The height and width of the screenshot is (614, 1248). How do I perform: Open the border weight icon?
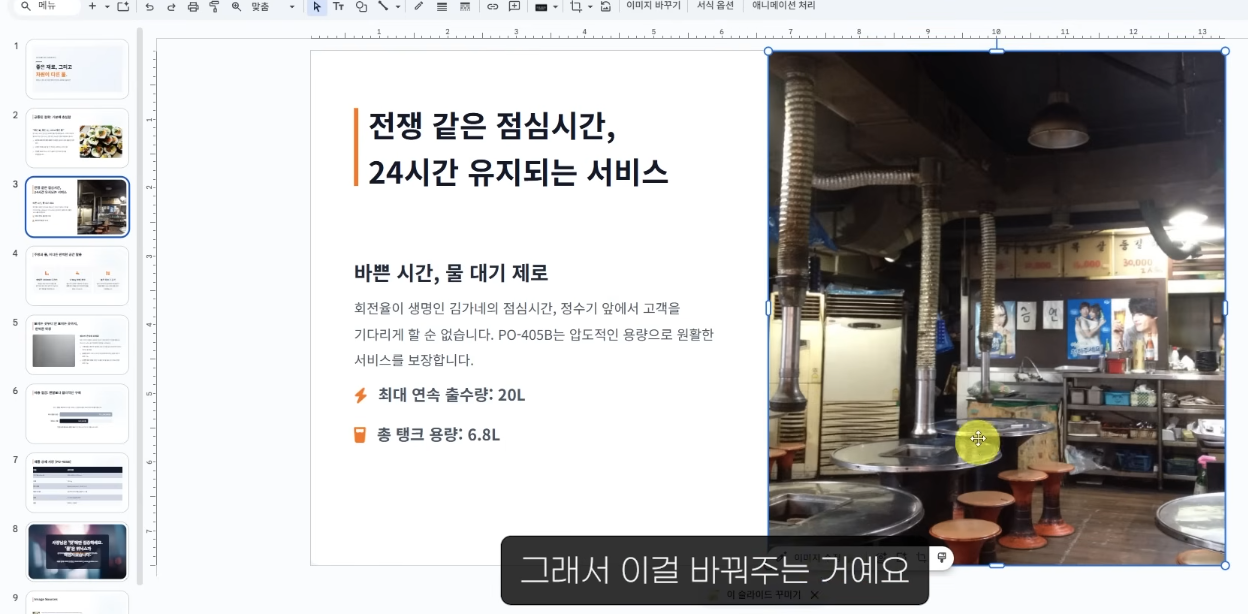pos(441,6)
